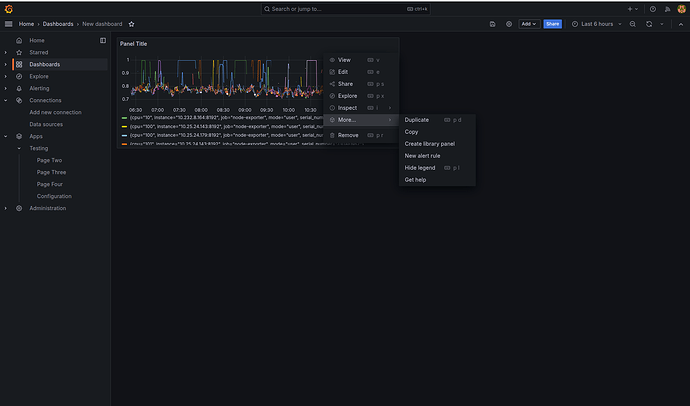Click More... in the panel menu

tap(361, 120)
